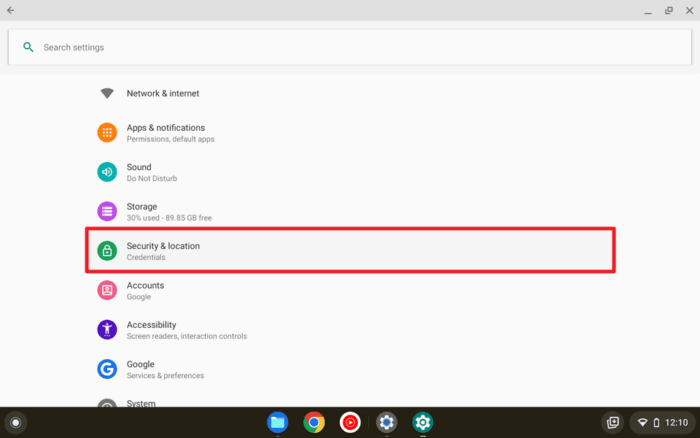Click '30% used - 89.85 GB free' text
Viewport: 700px width, 438px height.
(x=169, y=218)
